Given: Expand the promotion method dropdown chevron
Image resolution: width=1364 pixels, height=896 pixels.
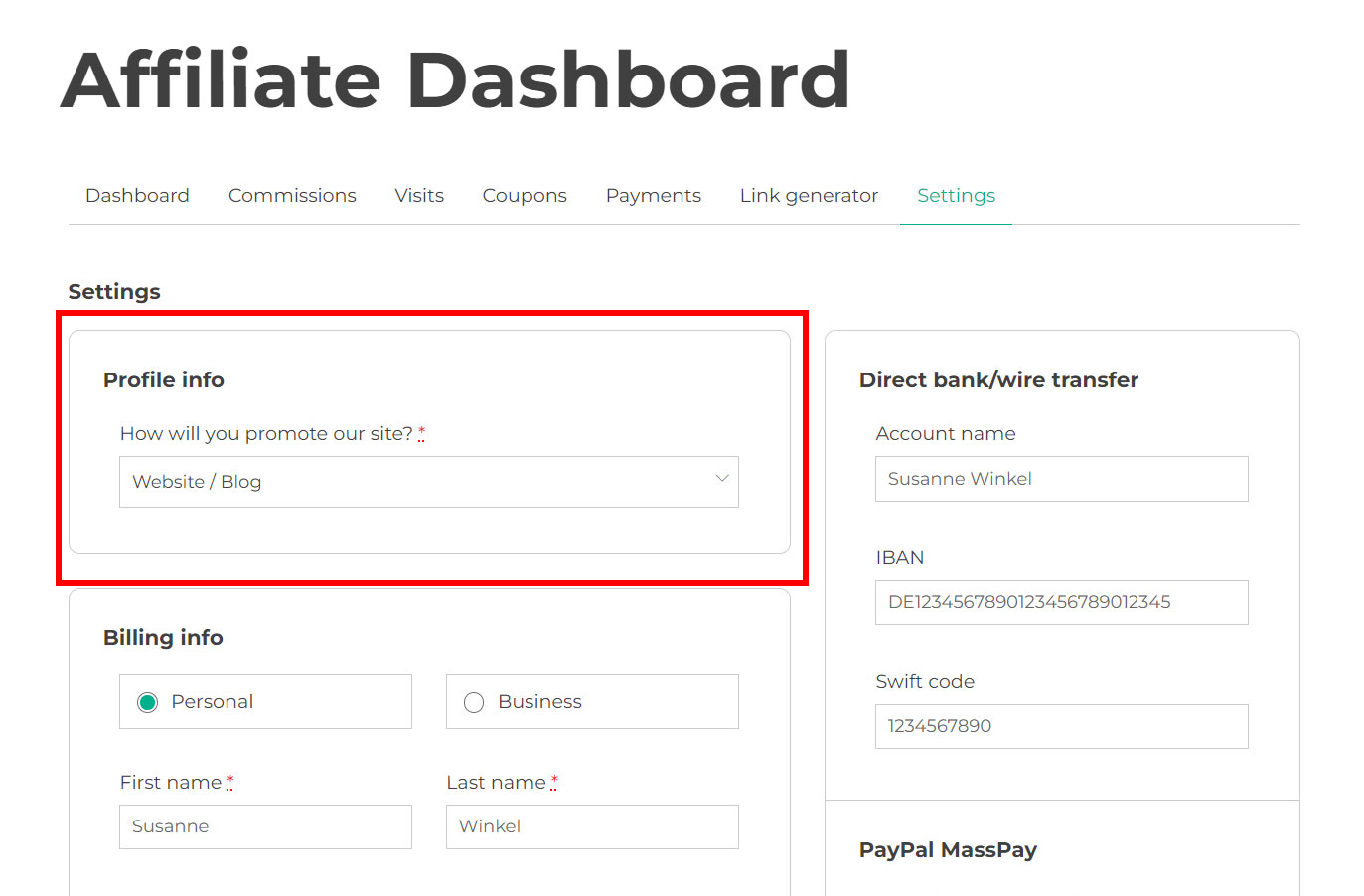Looking at the screenshot, I should (722, 479).
